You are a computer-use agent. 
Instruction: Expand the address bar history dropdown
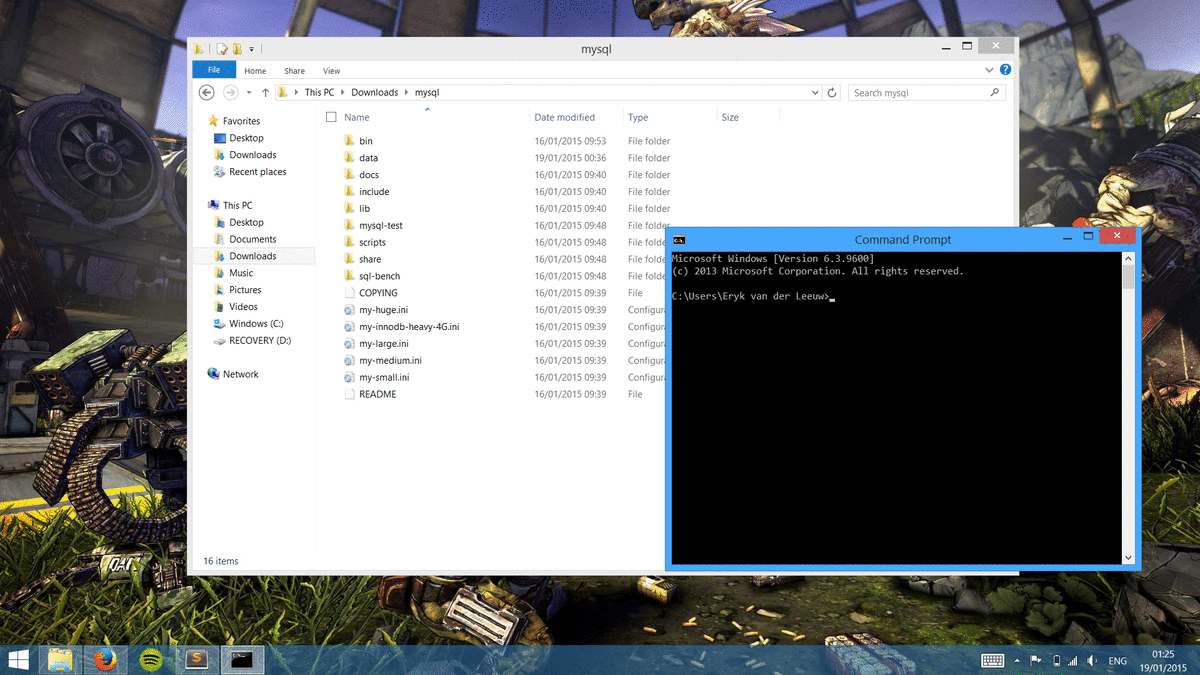point(815,93)
